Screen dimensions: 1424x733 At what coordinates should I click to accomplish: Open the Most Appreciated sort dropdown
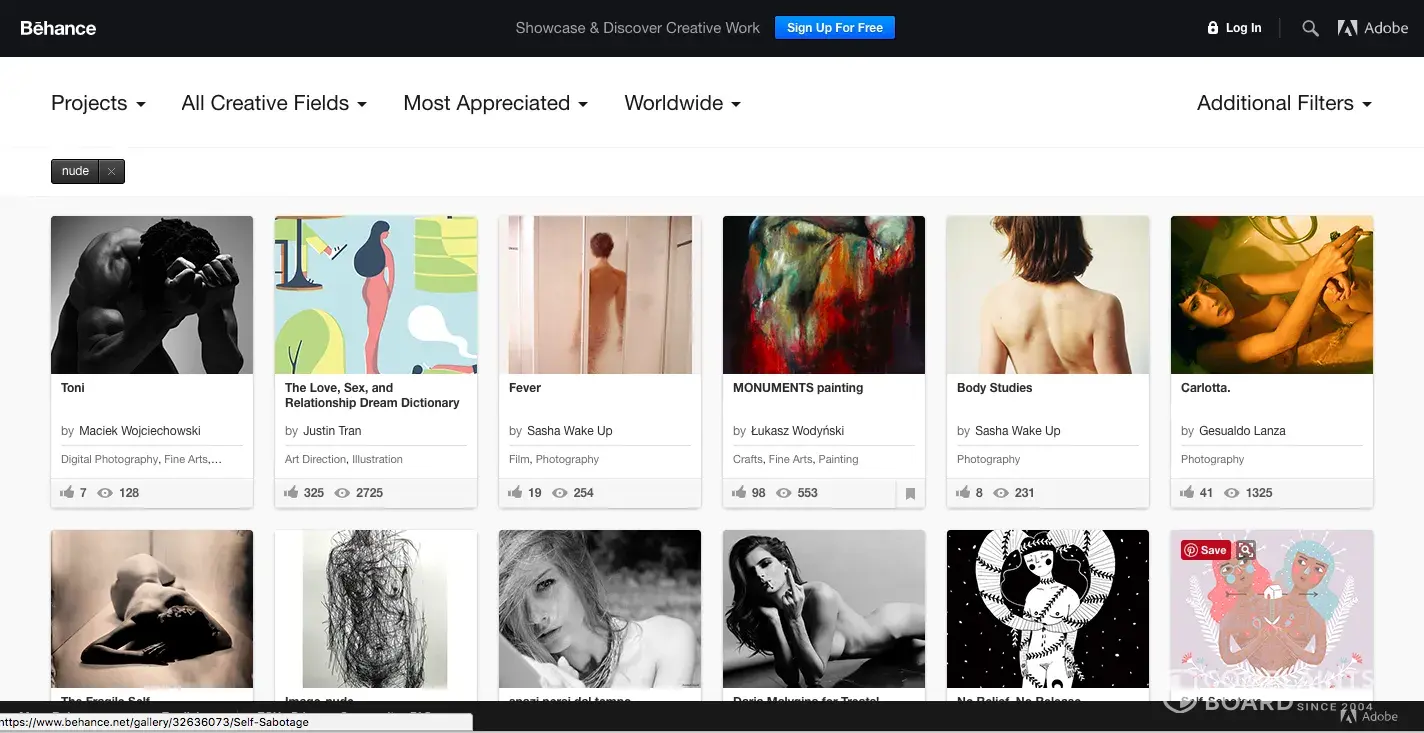click(x=495, y=103)
